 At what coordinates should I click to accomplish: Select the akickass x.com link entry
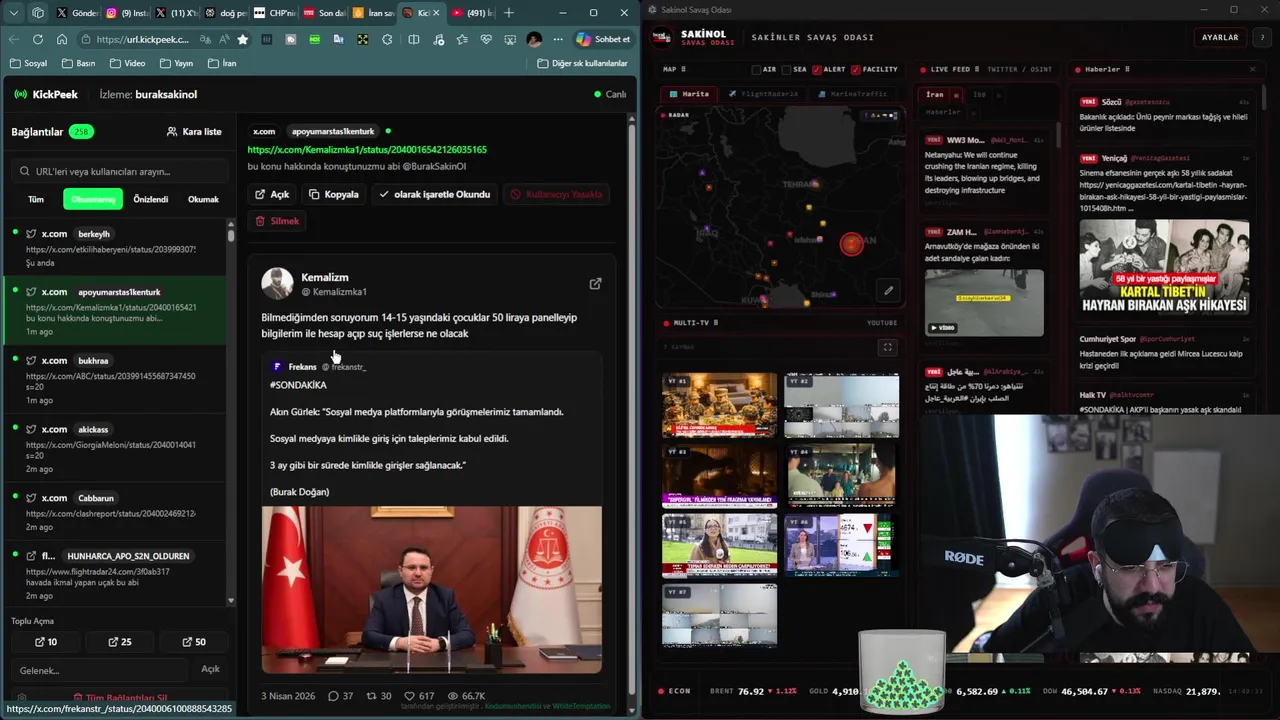[115, 447]
